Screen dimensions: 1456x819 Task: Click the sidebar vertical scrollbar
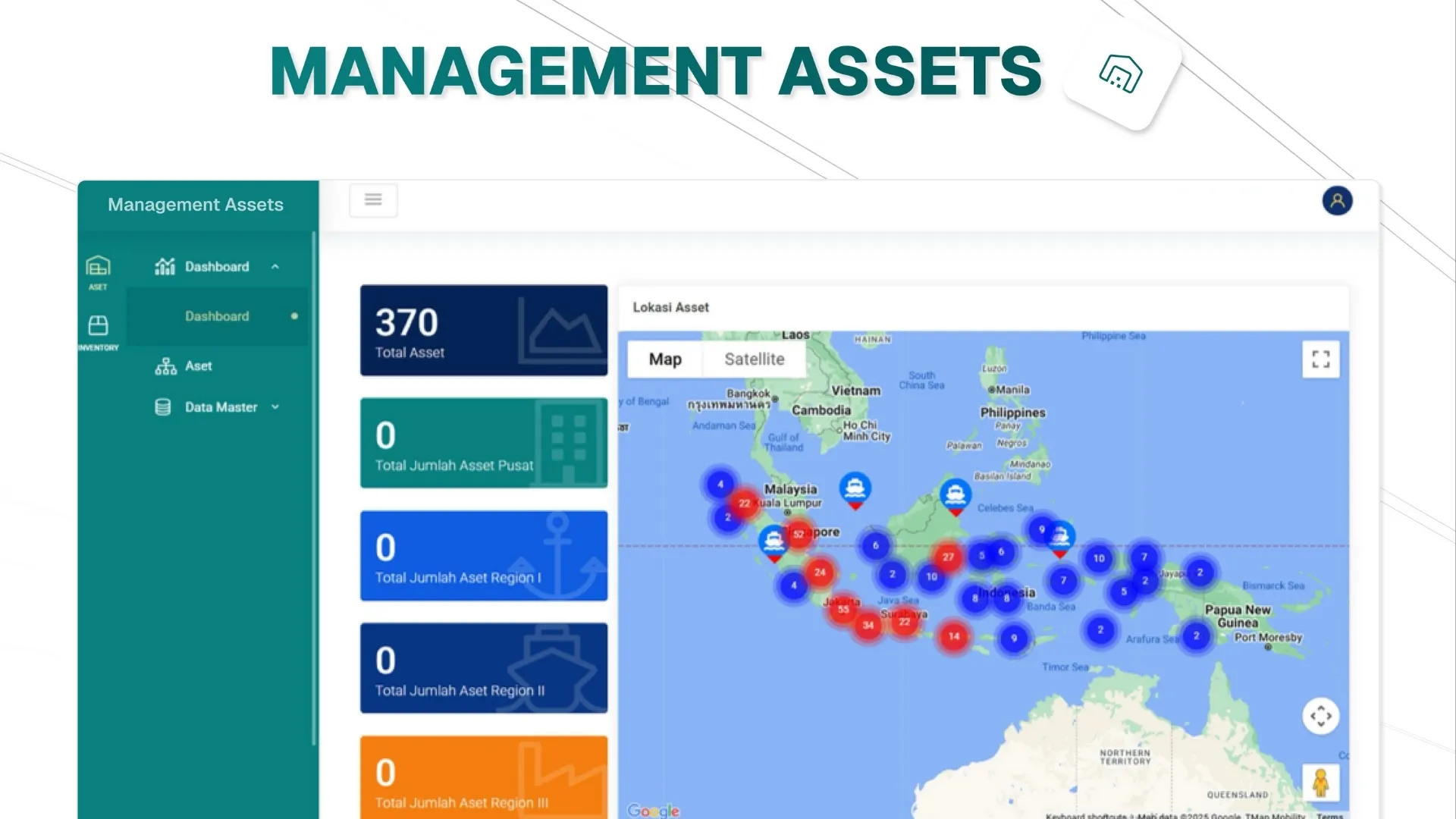click(x=314, y=485)
